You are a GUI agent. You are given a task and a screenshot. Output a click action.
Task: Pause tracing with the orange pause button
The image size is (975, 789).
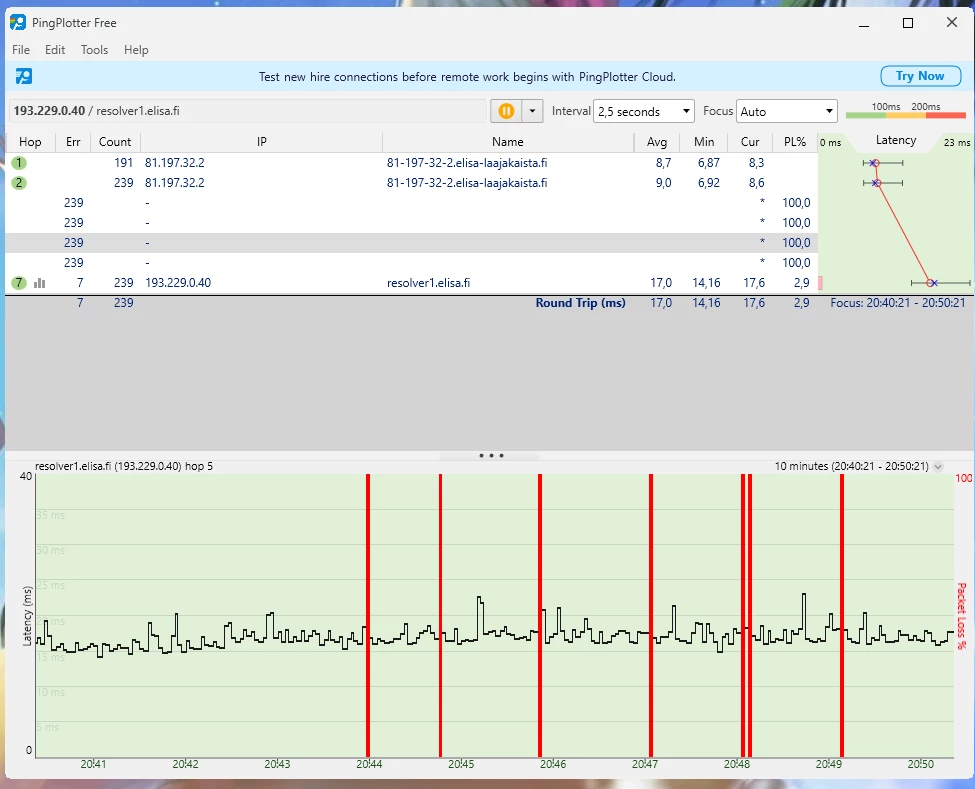pyautogui.click(x=506, y=111)
